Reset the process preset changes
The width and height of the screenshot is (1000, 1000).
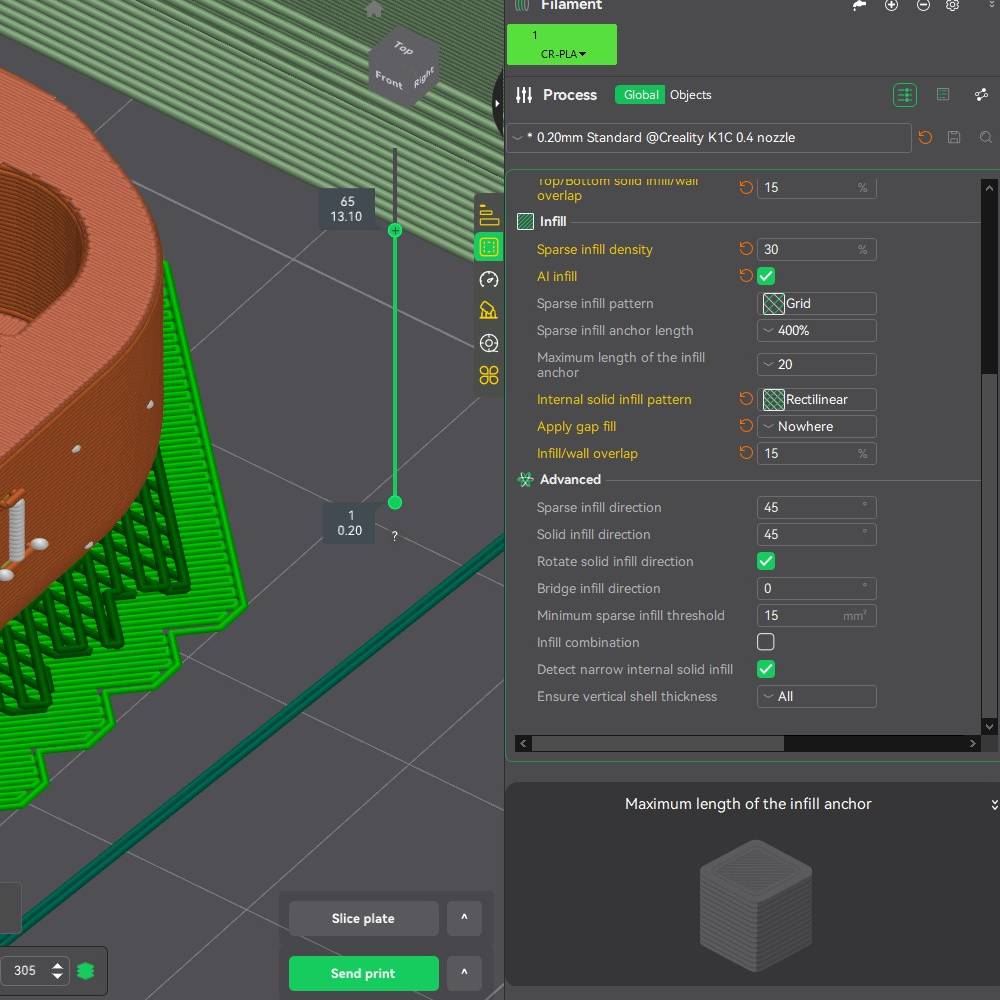pos(925,138)
